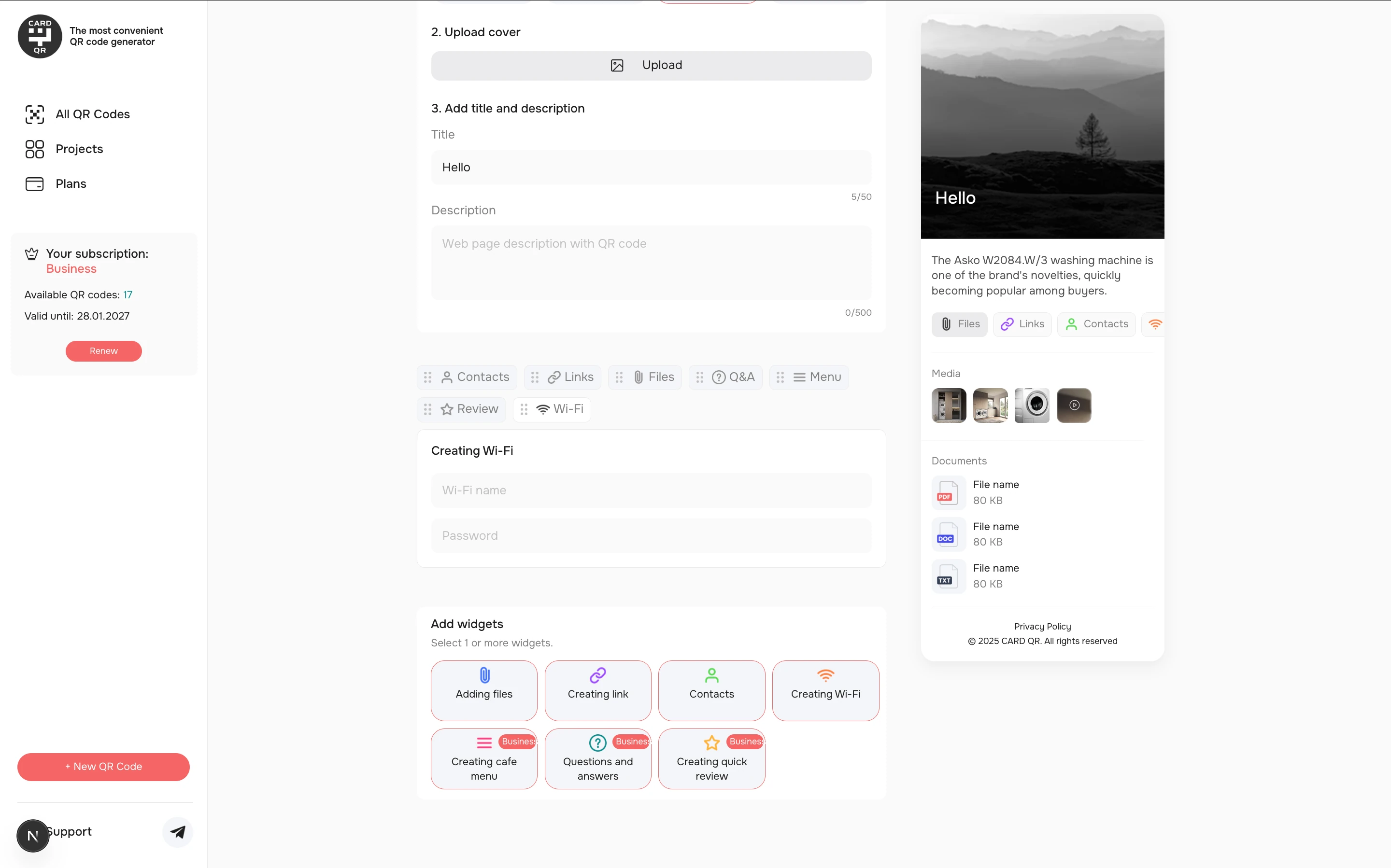This screenshot has width=1391, height=868.
Task: Create a new QR code
Action: pyautogui.click(x=103, y=767)
